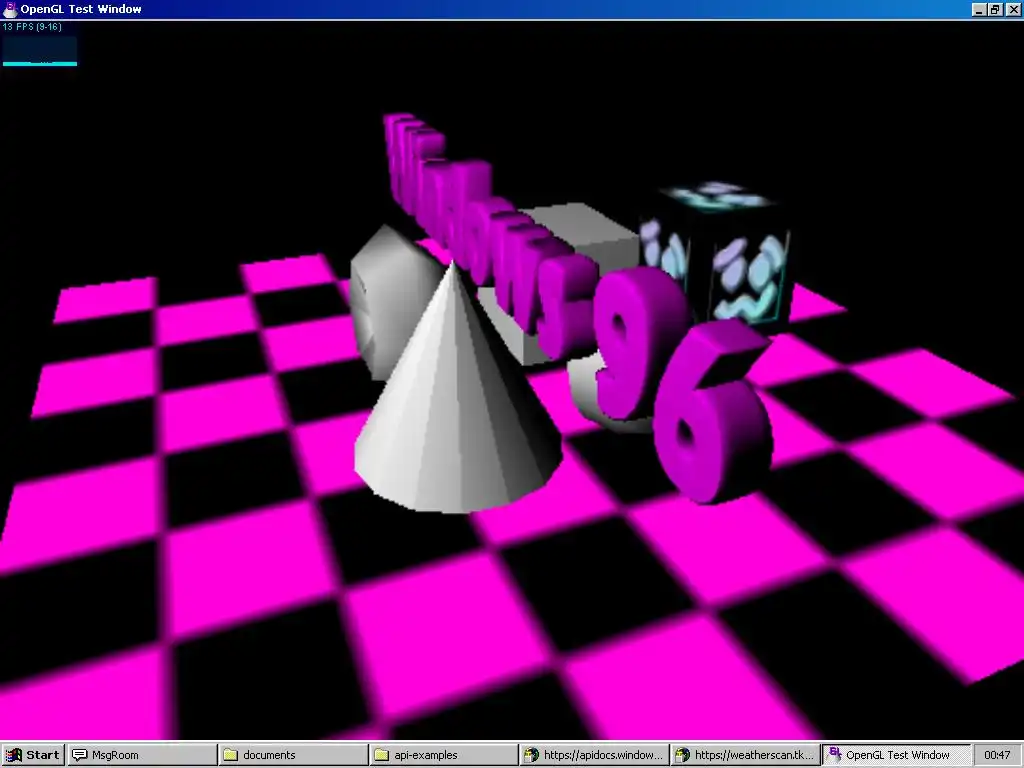Click the apidocs globe icon in taskbar

point(532,755)
